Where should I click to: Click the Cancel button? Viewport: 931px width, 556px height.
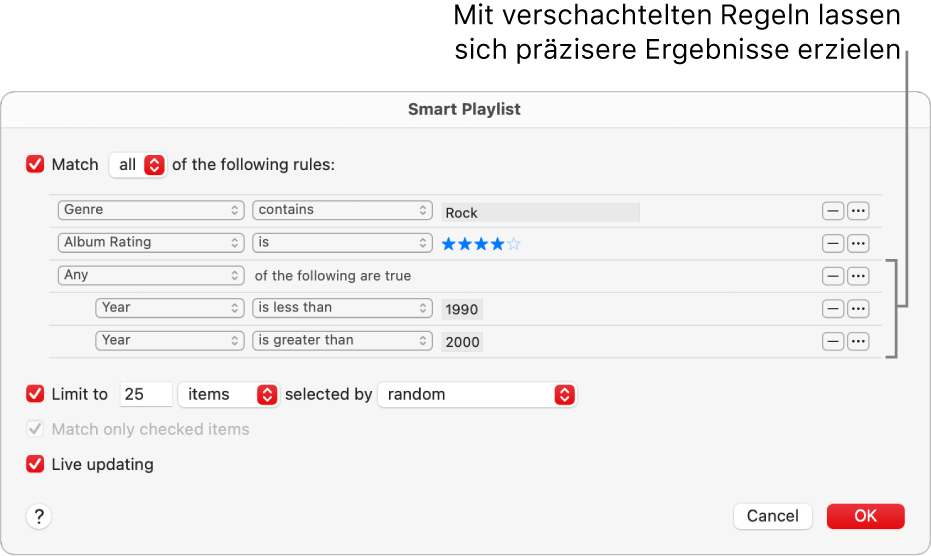tap(772, 516)
